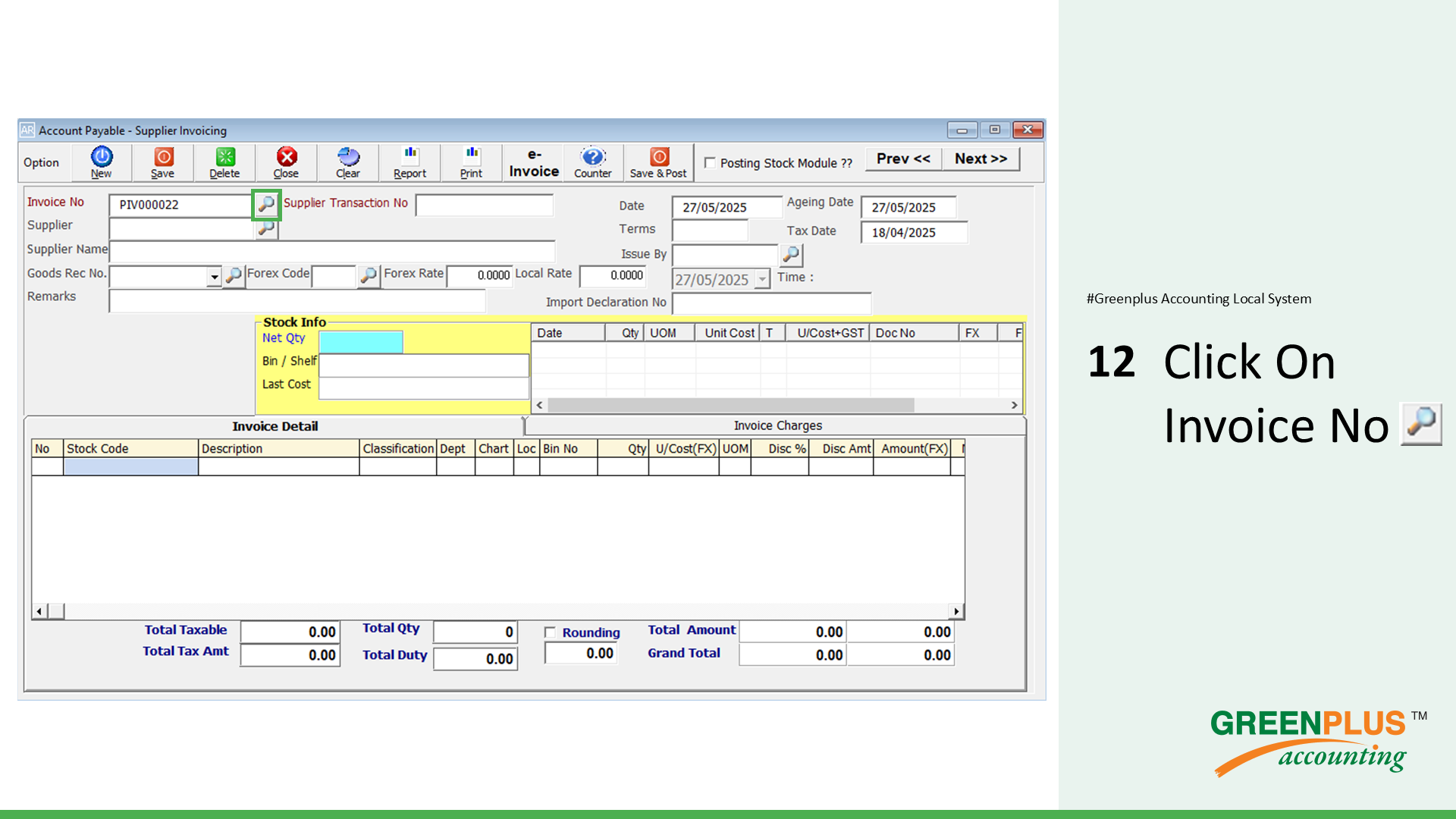The image size is (1456, 819).
Task: Click the Ageing Date field
Action: coord(908,207)
